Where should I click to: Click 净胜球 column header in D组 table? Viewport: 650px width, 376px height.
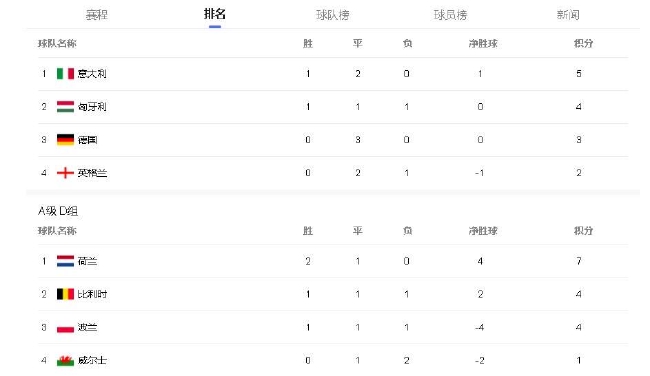[483, 231]
